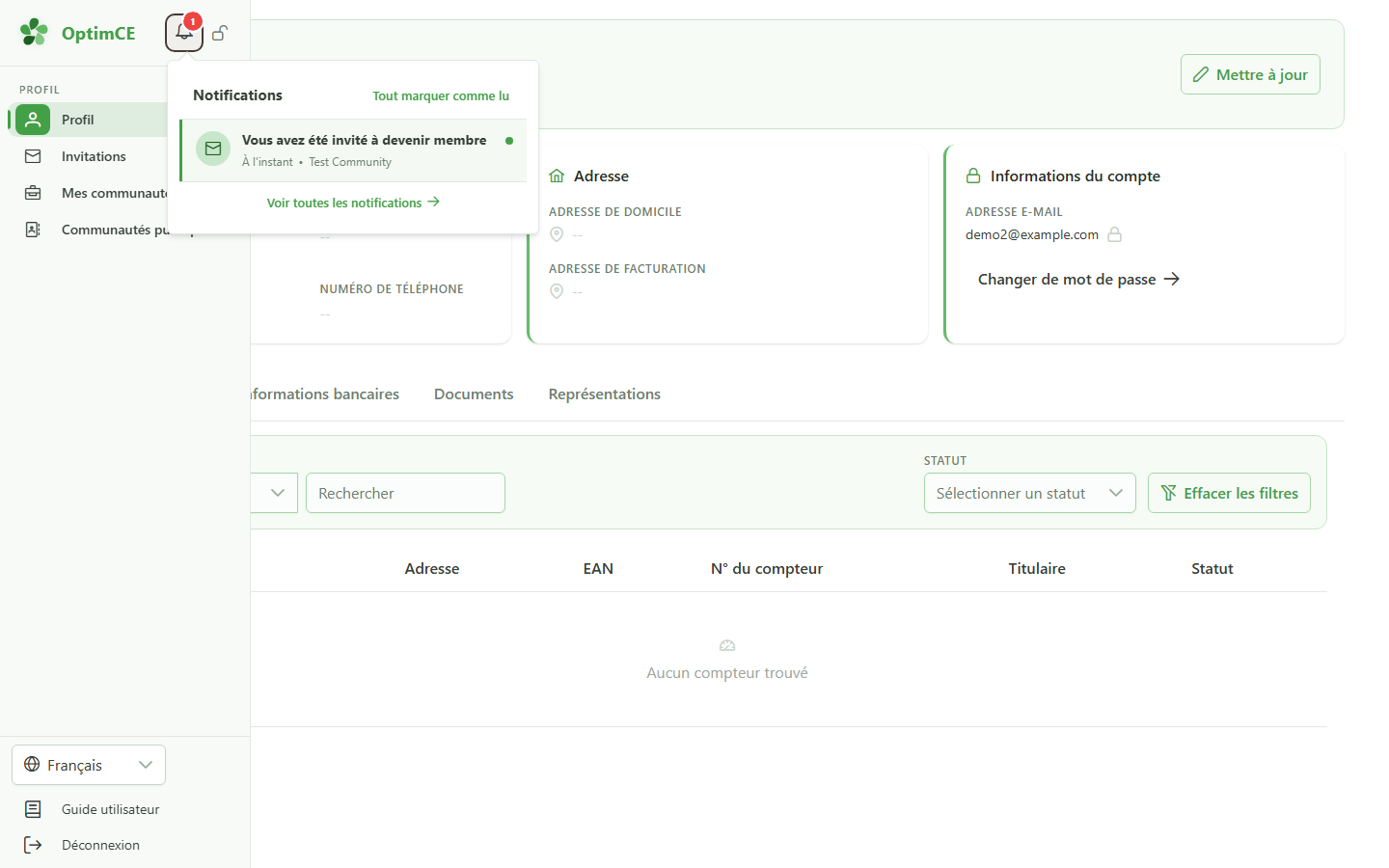This screenshot has height=868, width=1389.
Task: Click the demo2@example.com email text
Action: (1032, 234)
